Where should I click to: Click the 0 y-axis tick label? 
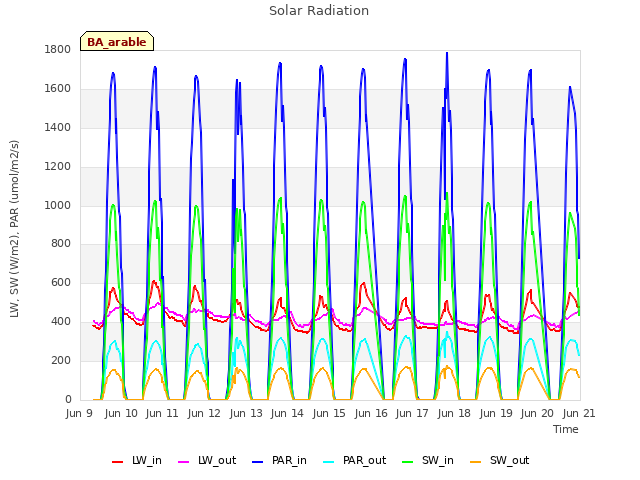pos(68,400)
